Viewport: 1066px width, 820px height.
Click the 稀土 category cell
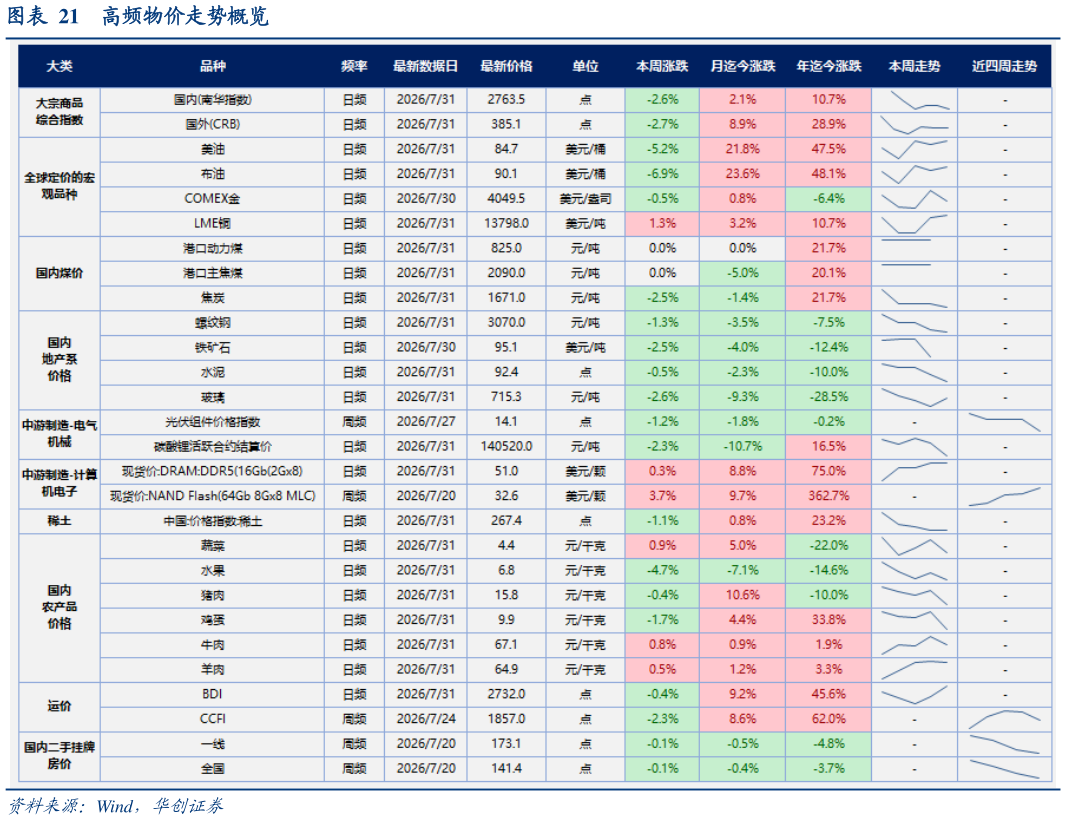59,521
